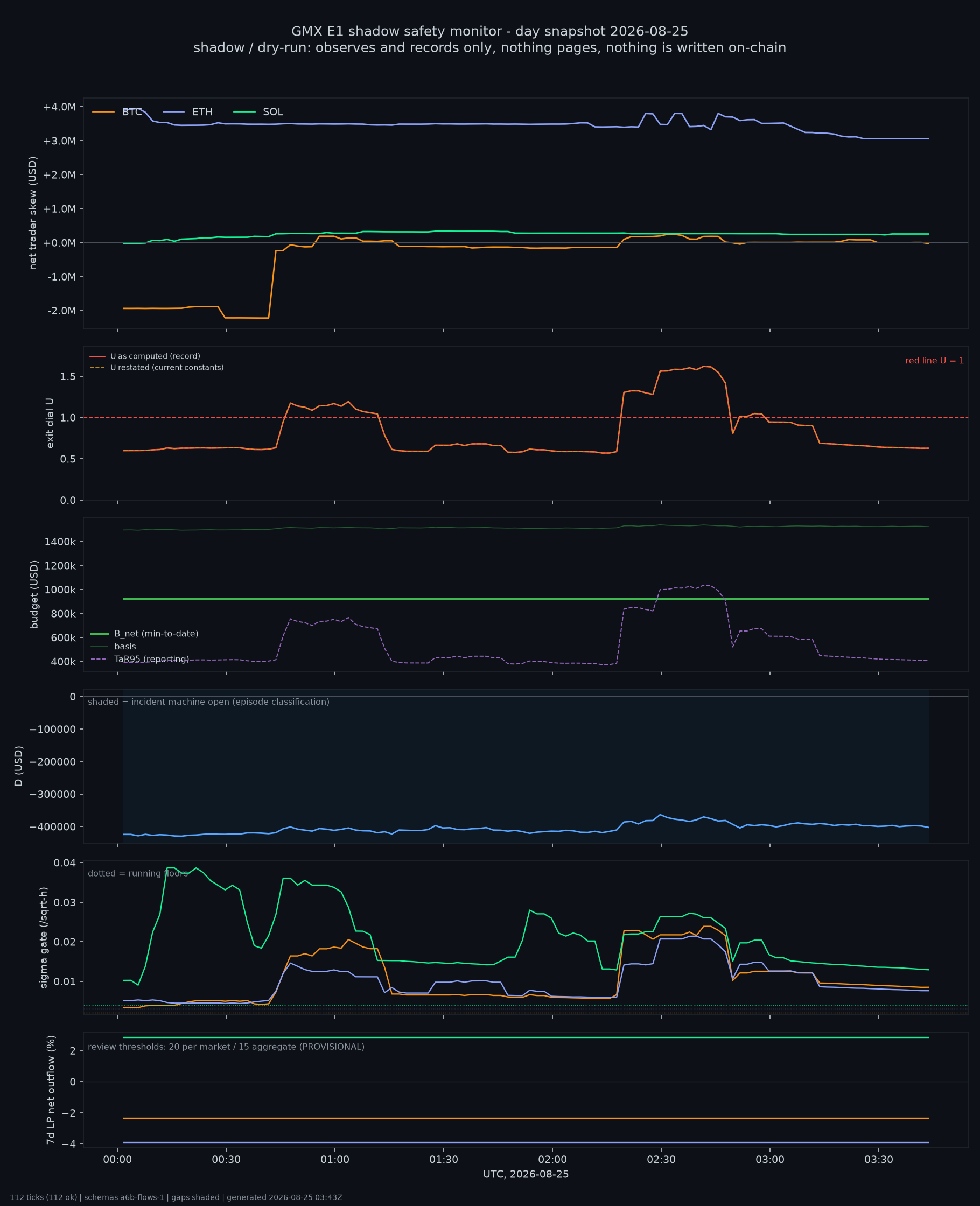Click the 'schemas a6b-flows-1' footer text
The image size is (980, 1206).
(124, 1197)
